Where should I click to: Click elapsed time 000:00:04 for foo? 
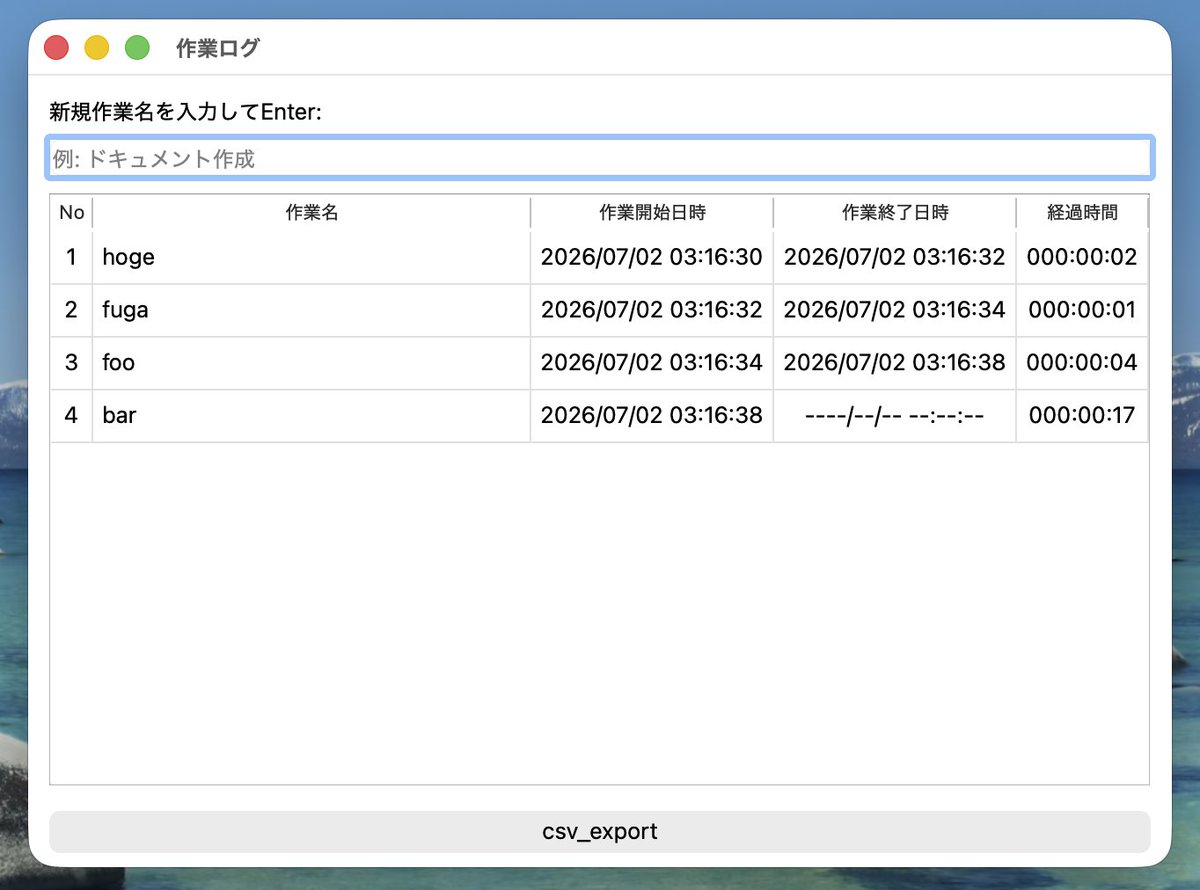pyautogui.click(x=1082, y=363)
